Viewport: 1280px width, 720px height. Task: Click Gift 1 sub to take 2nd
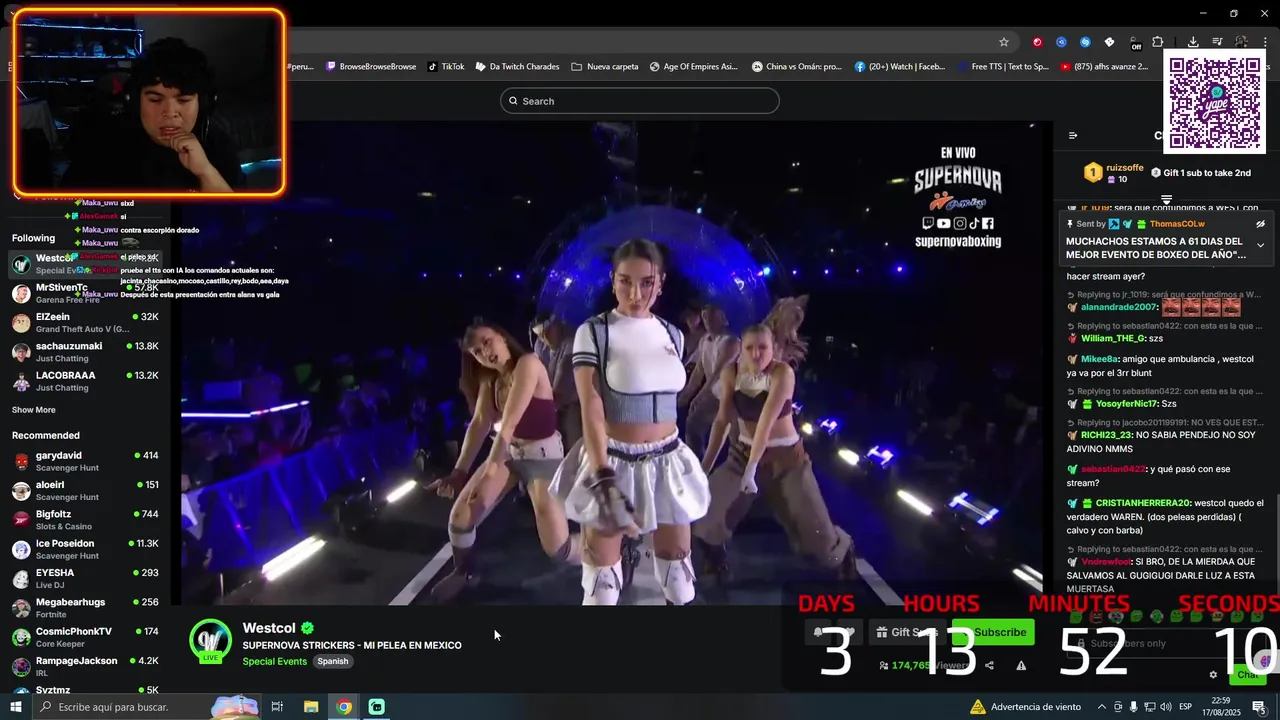(1200, 173)
